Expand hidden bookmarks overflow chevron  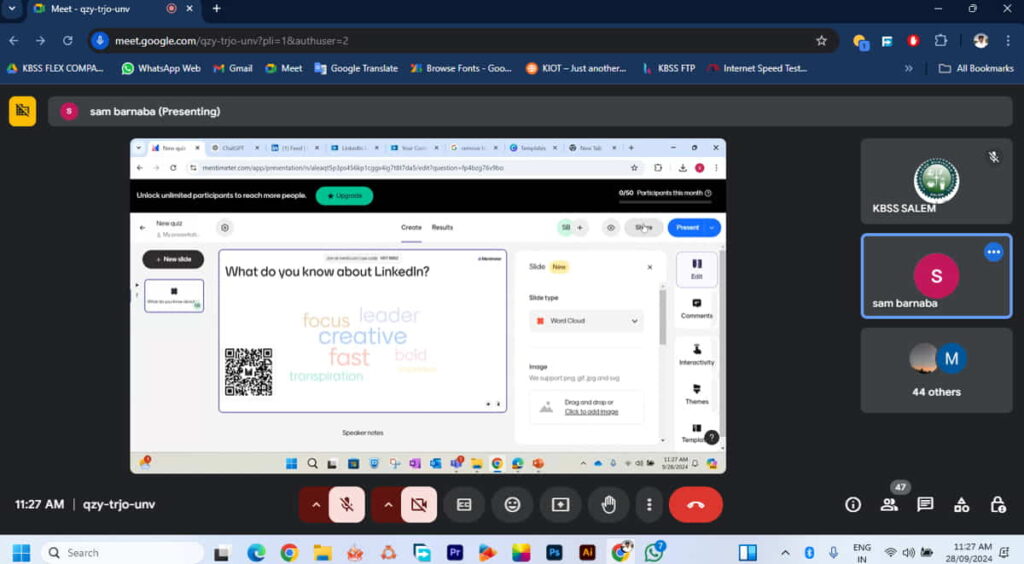click(908, 68)
